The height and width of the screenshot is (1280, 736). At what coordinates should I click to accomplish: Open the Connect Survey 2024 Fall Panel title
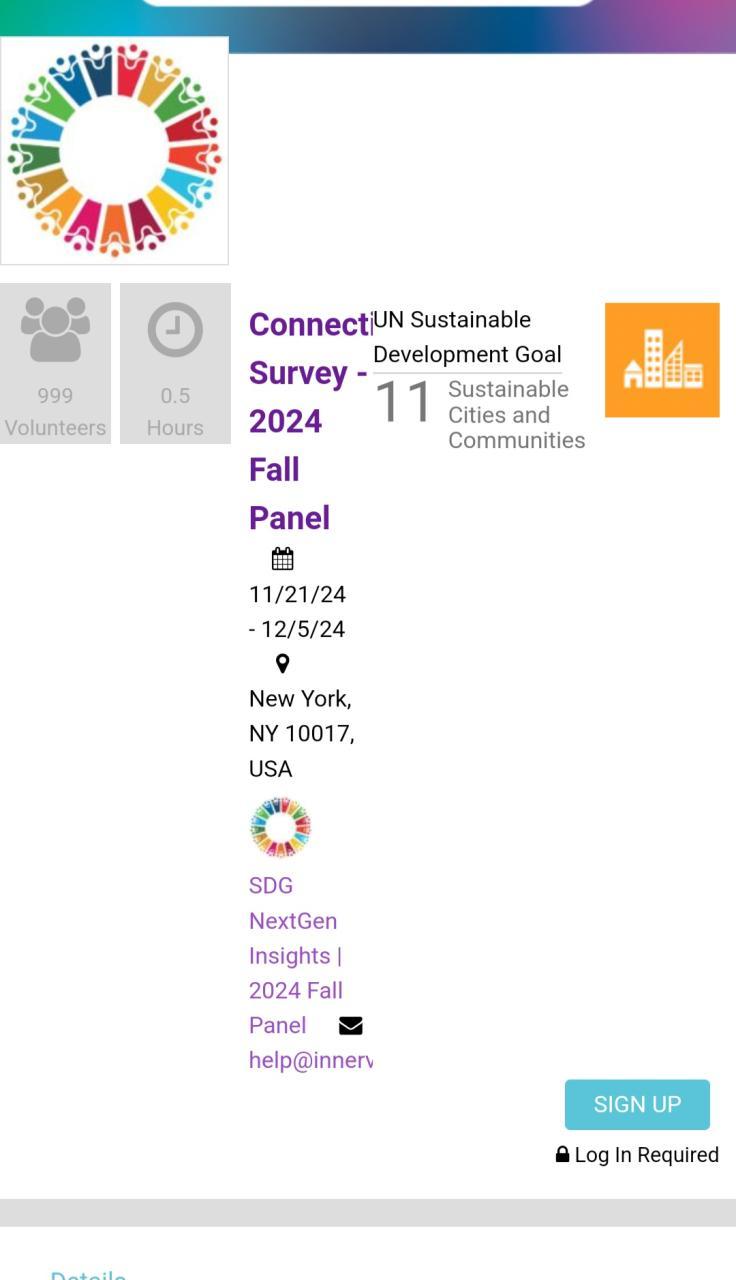click(x=298, y=420)
